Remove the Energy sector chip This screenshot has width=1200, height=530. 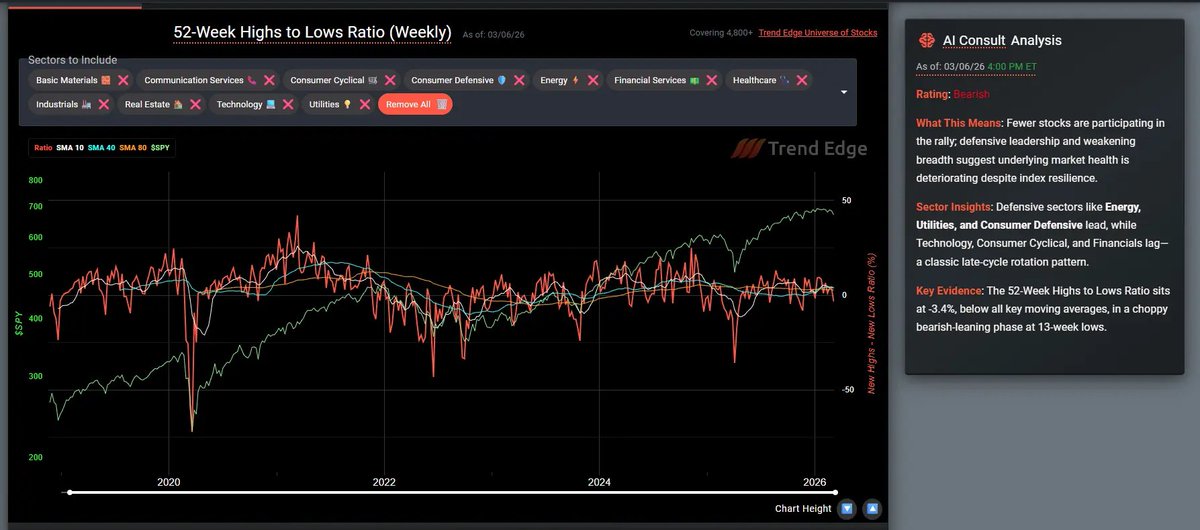593,80
